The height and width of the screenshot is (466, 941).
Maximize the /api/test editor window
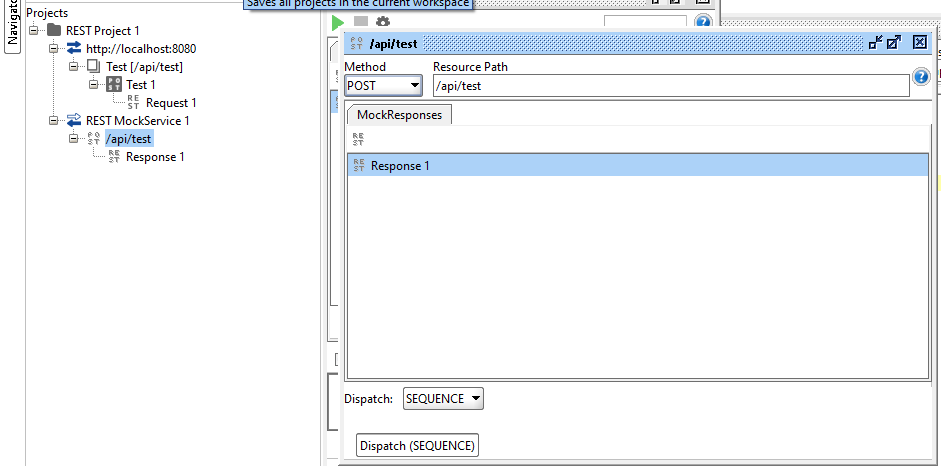[894, 42]
